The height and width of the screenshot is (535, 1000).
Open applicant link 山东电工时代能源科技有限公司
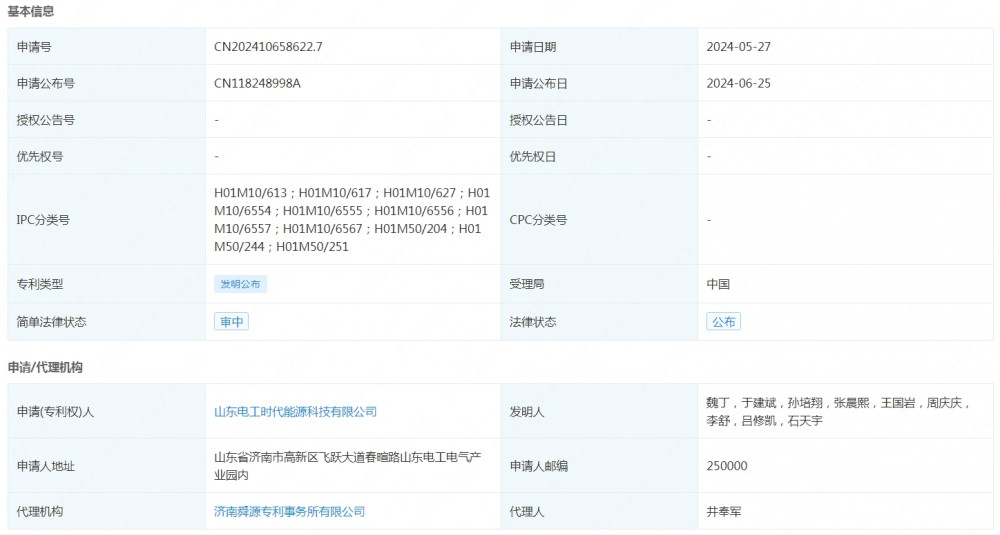pos(295,412)
